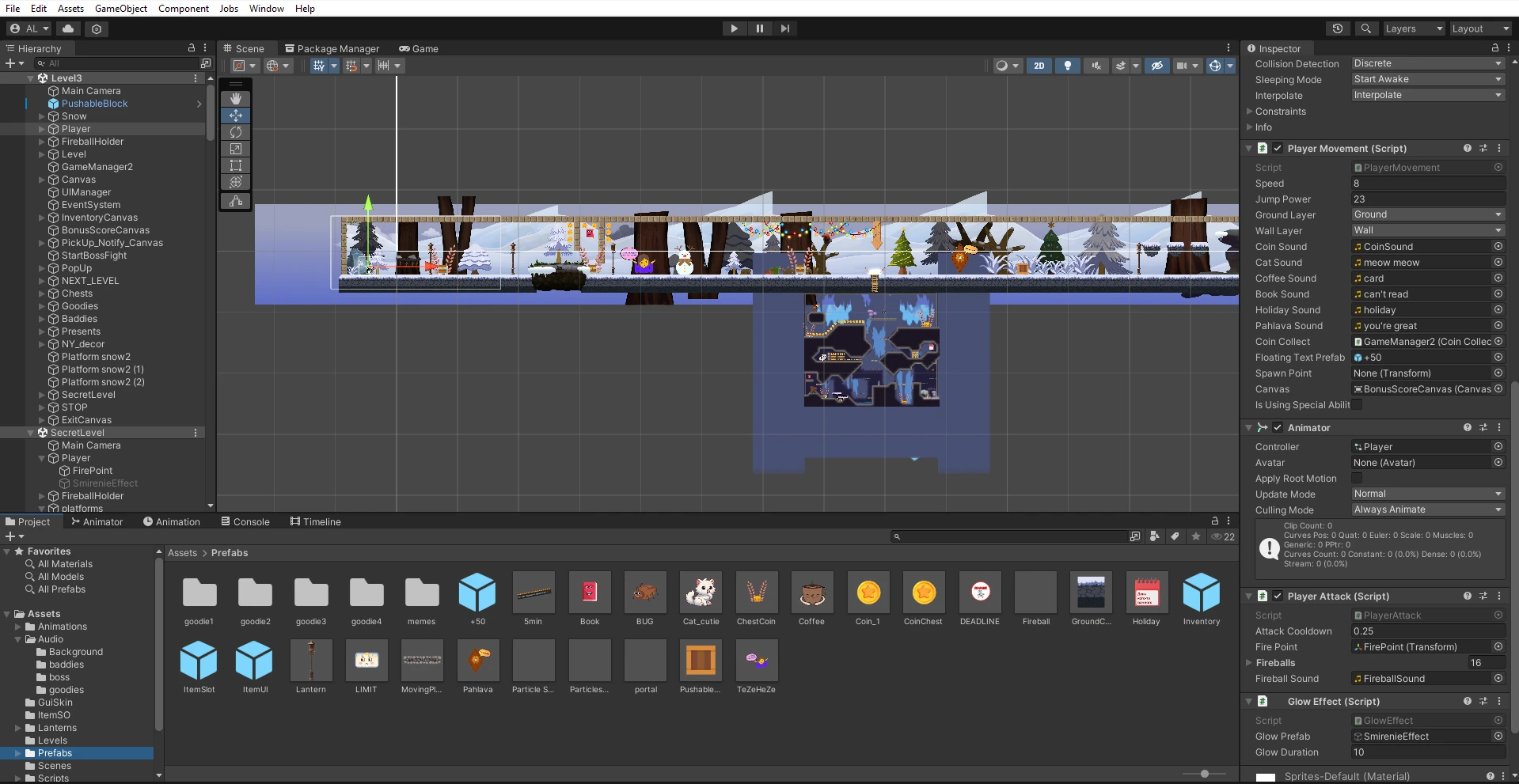Click the Play button
The height and width of the screenshot is (784, 1519).
click(734, 28)
